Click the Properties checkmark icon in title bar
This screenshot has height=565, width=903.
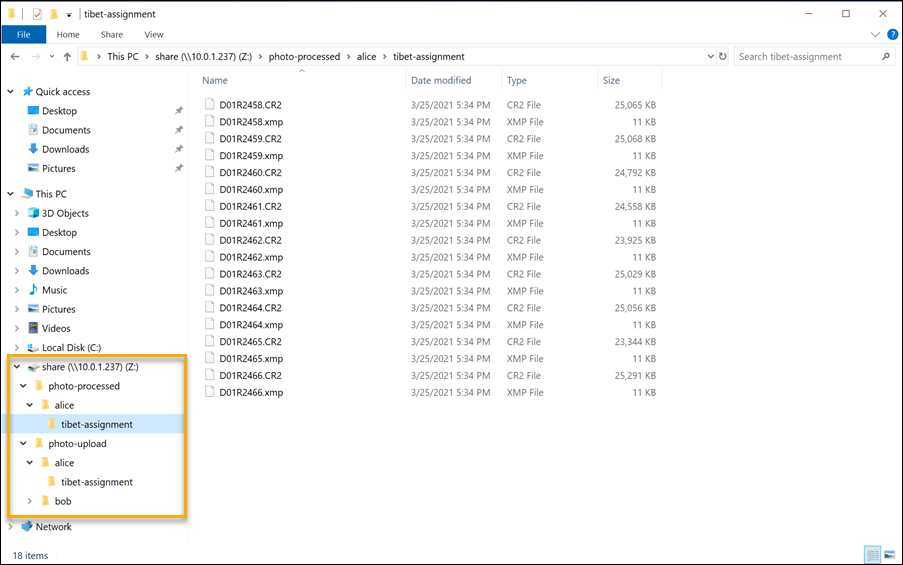point(37,14)
